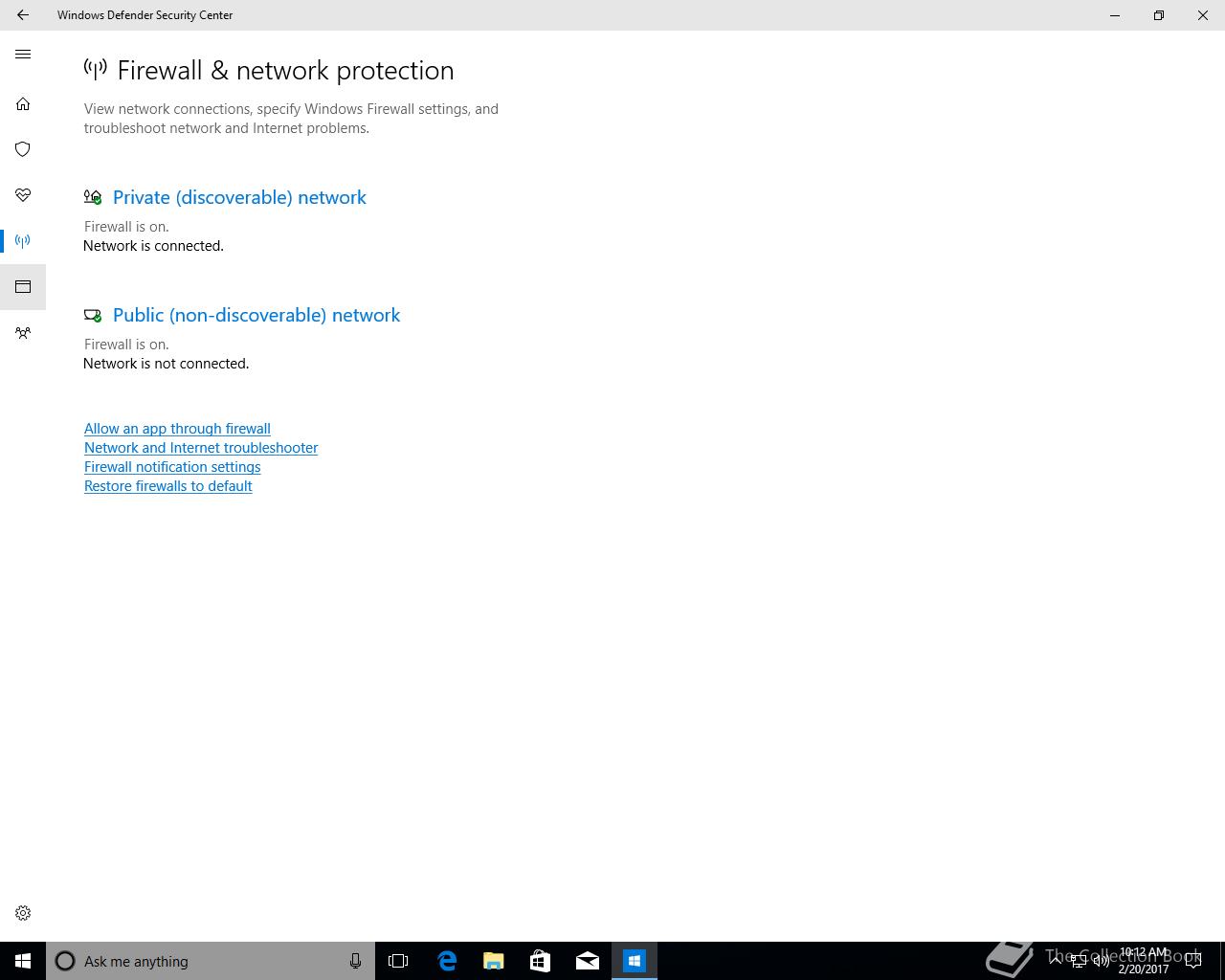Open Virus & threat protection shield icon
The width and height of the screenshot is (1225, 980).
click(23, 149)
